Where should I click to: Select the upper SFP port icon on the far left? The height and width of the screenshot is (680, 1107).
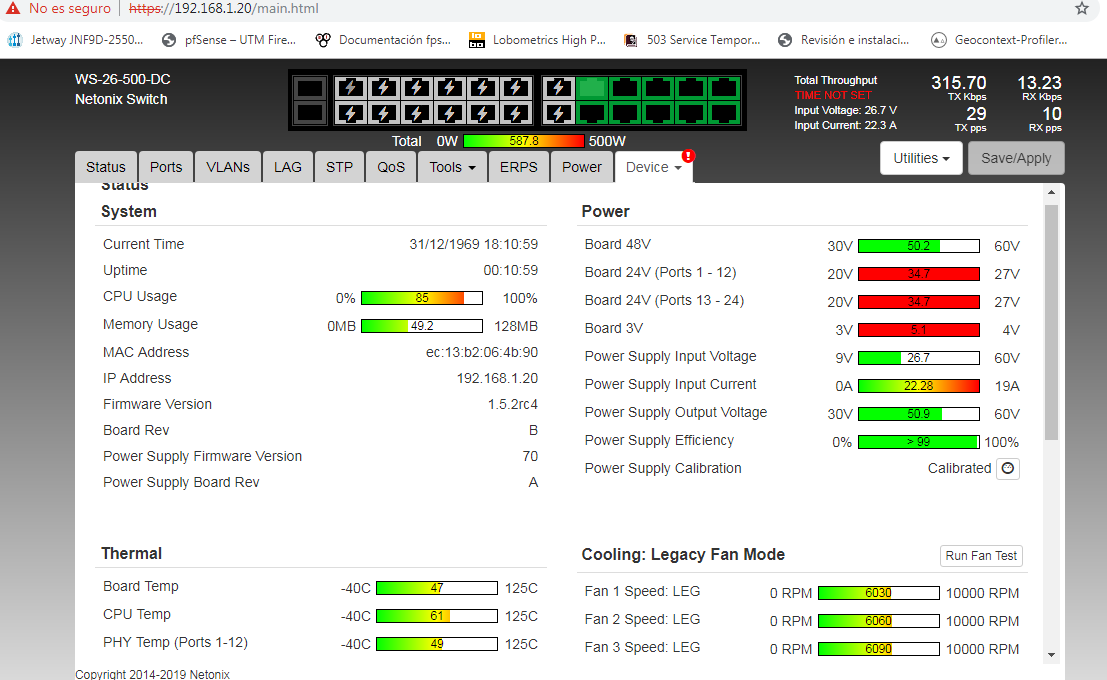point(310,88)
